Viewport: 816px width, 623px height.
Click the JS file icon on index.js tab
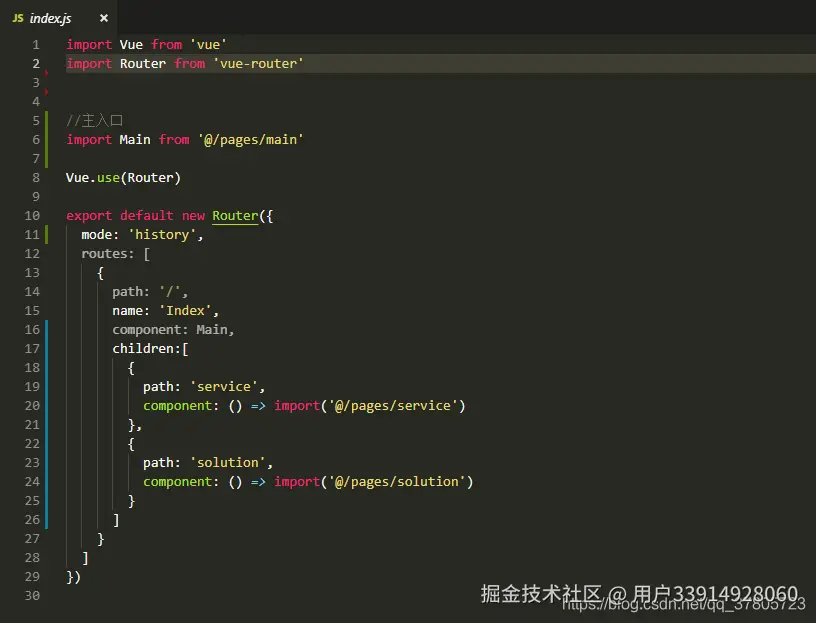coord(18,18)
